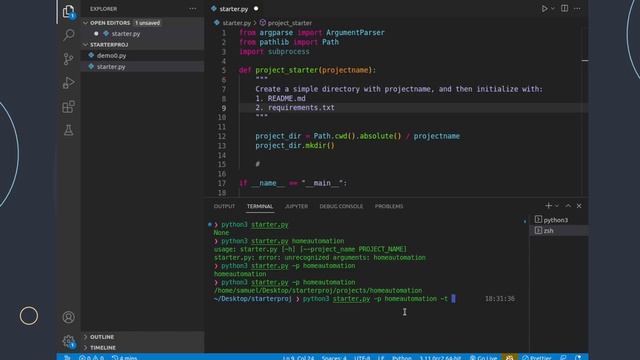Viewport: 640px width, 360px height.
Task: Click the starter.py link in the current terminal command
Action: pos(351,299)
